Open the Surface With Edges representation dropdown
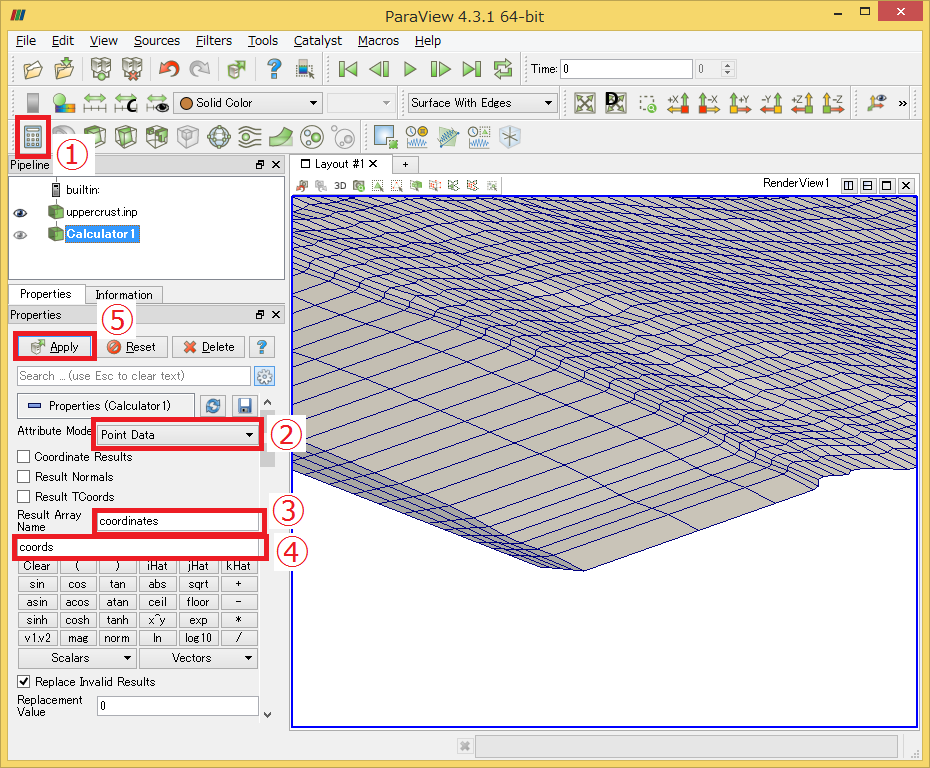The height and width of the screenshot is (768, 930). 482,103
